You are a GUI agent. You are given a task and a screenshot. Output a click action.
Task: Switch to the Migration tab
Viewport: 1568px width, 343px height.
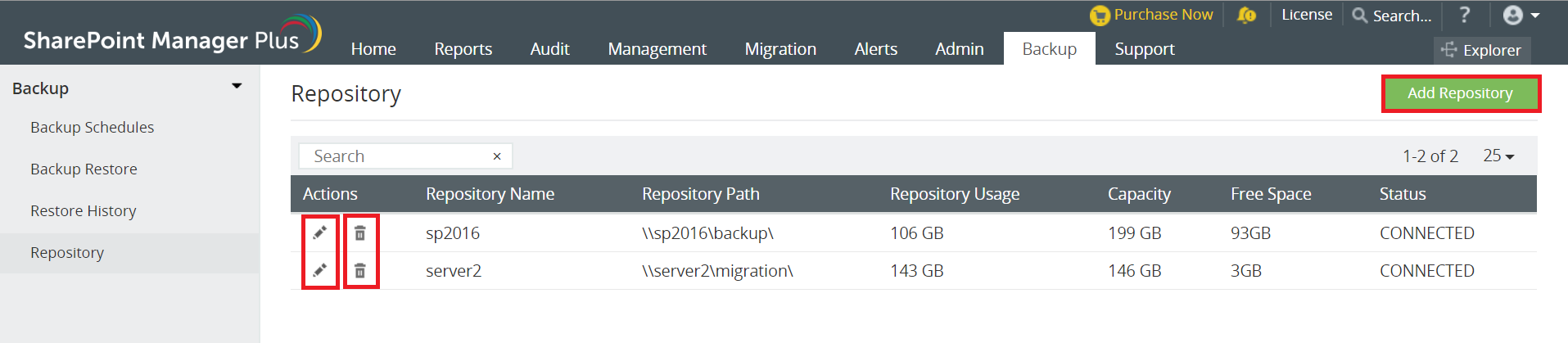[780, 49]
